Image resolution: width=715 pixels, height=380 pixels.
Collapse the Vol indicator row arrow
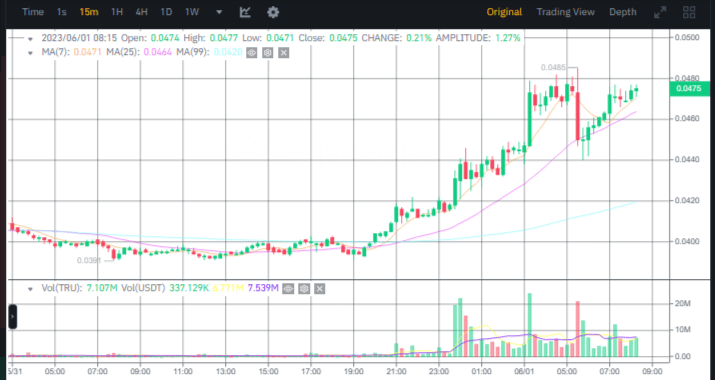pos(30,289)
